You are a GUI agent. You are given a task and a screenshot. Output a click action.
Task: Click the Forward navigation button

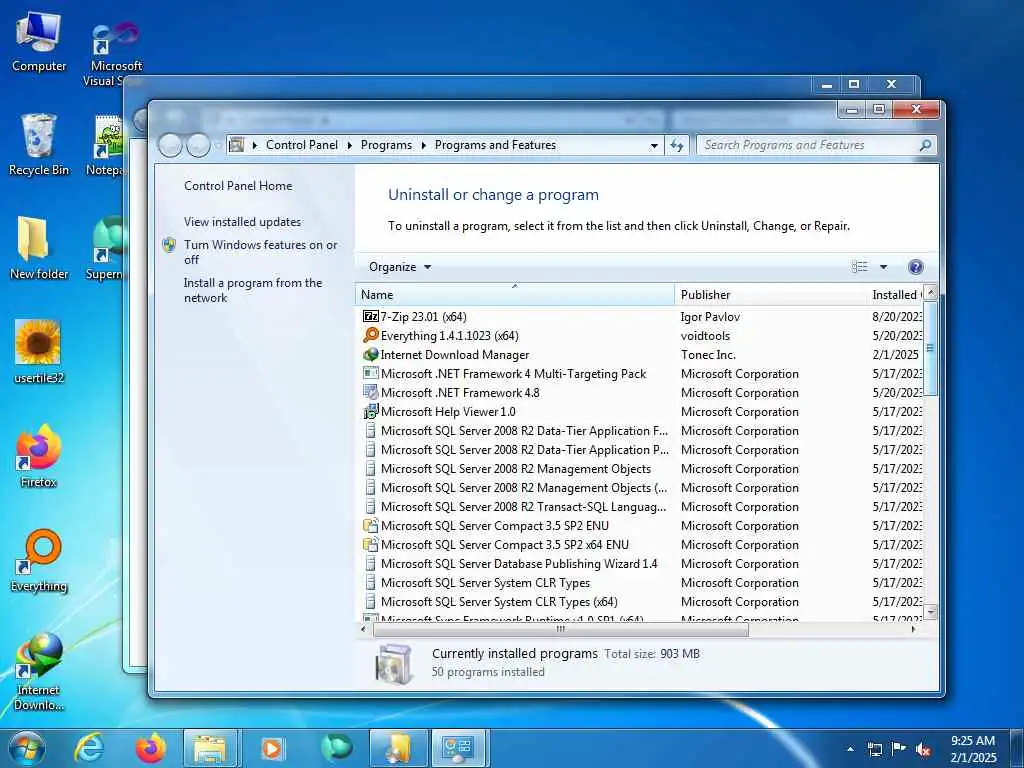point(198,145)
